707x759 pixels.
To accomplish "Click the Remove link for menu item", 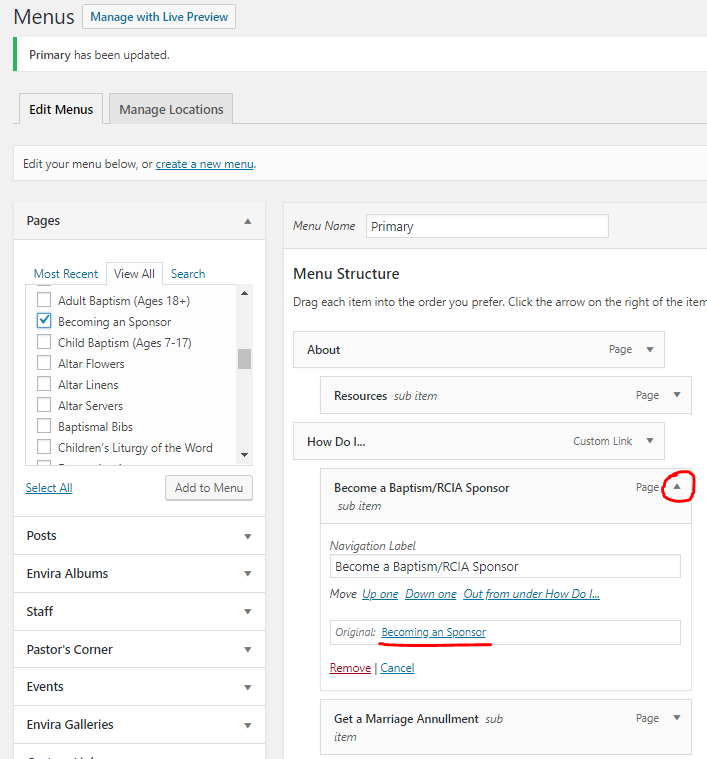I will 350,668.
